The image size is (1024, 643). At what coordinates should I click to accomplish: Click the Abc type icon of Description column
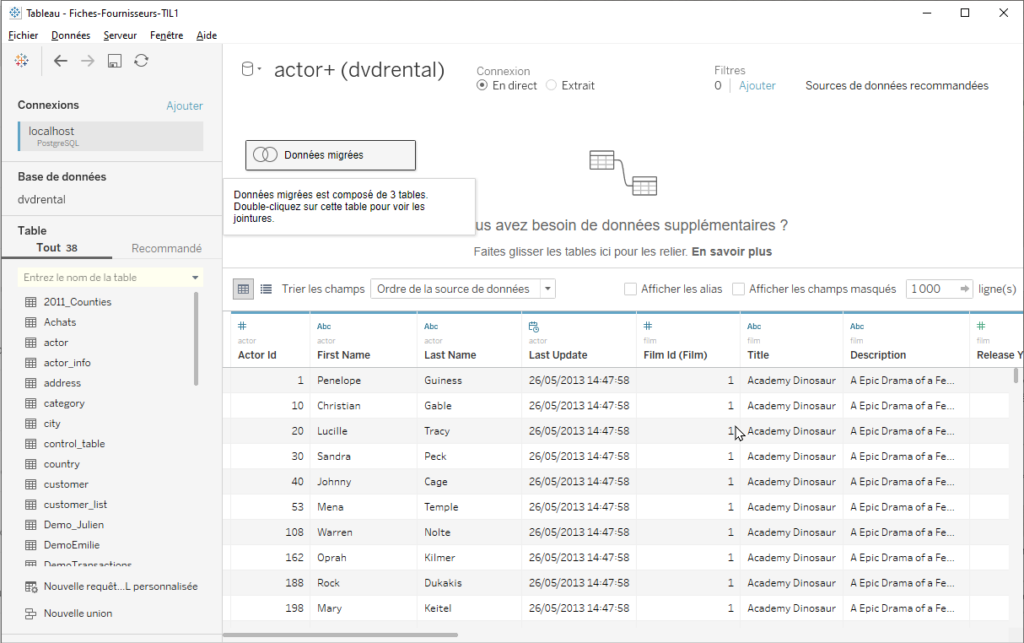(857, 326)
